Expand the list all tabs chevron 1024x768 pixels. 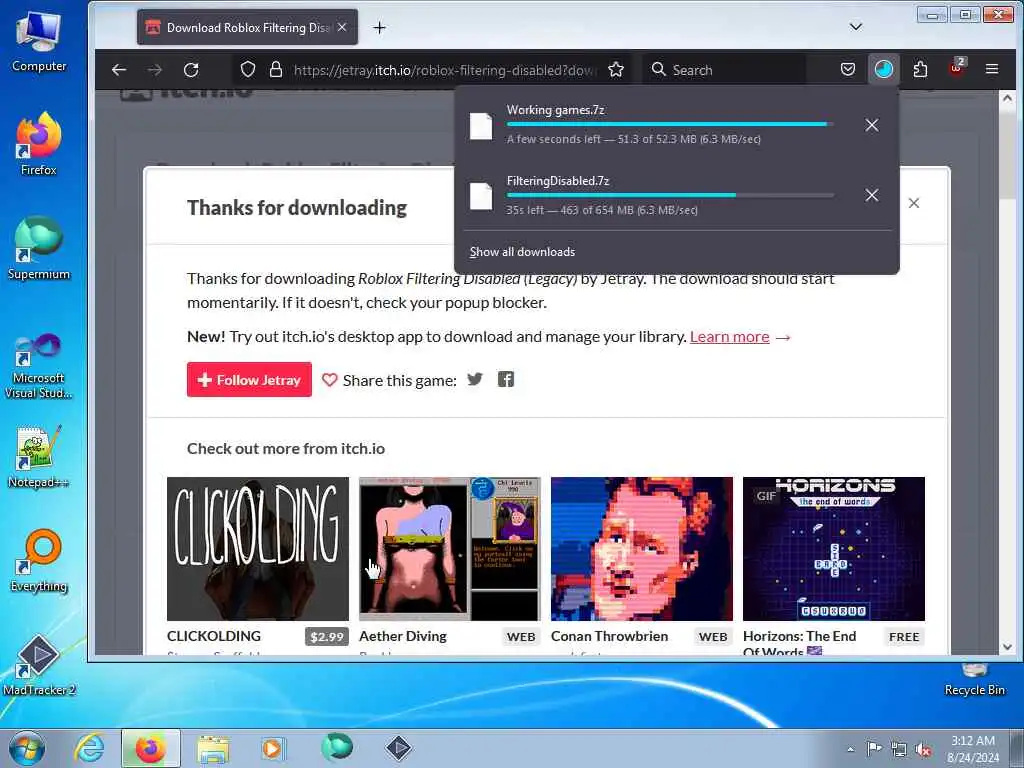[856, 27]
